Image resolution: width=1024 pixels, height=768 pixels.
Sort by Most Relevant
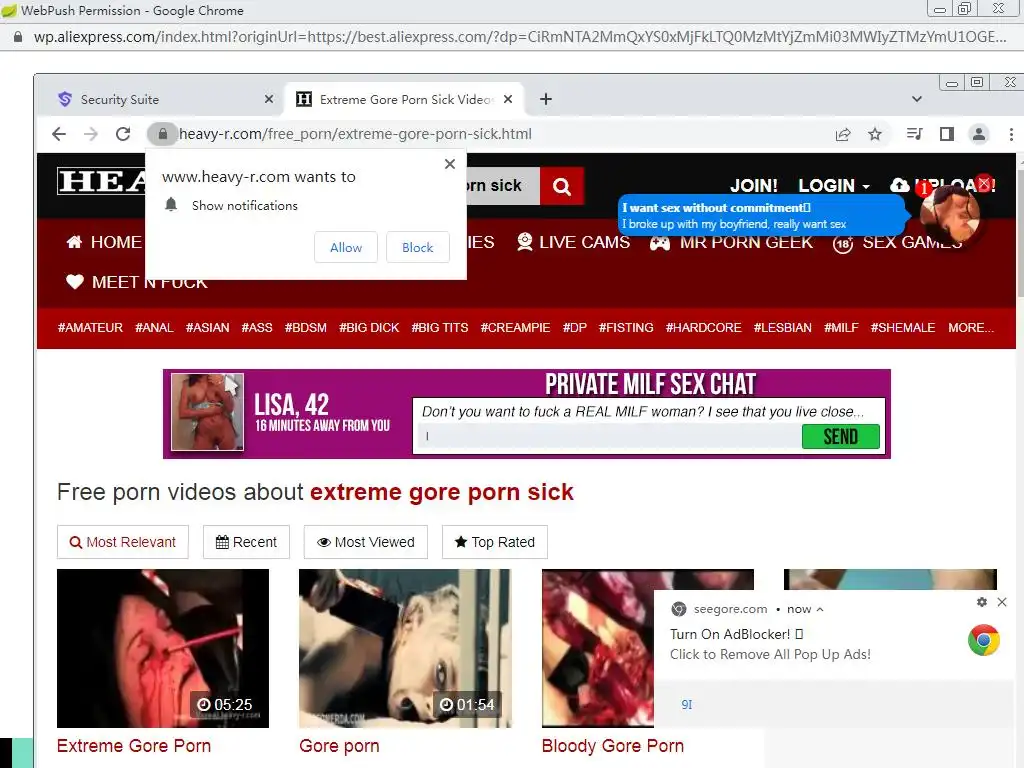pos(123,542)
